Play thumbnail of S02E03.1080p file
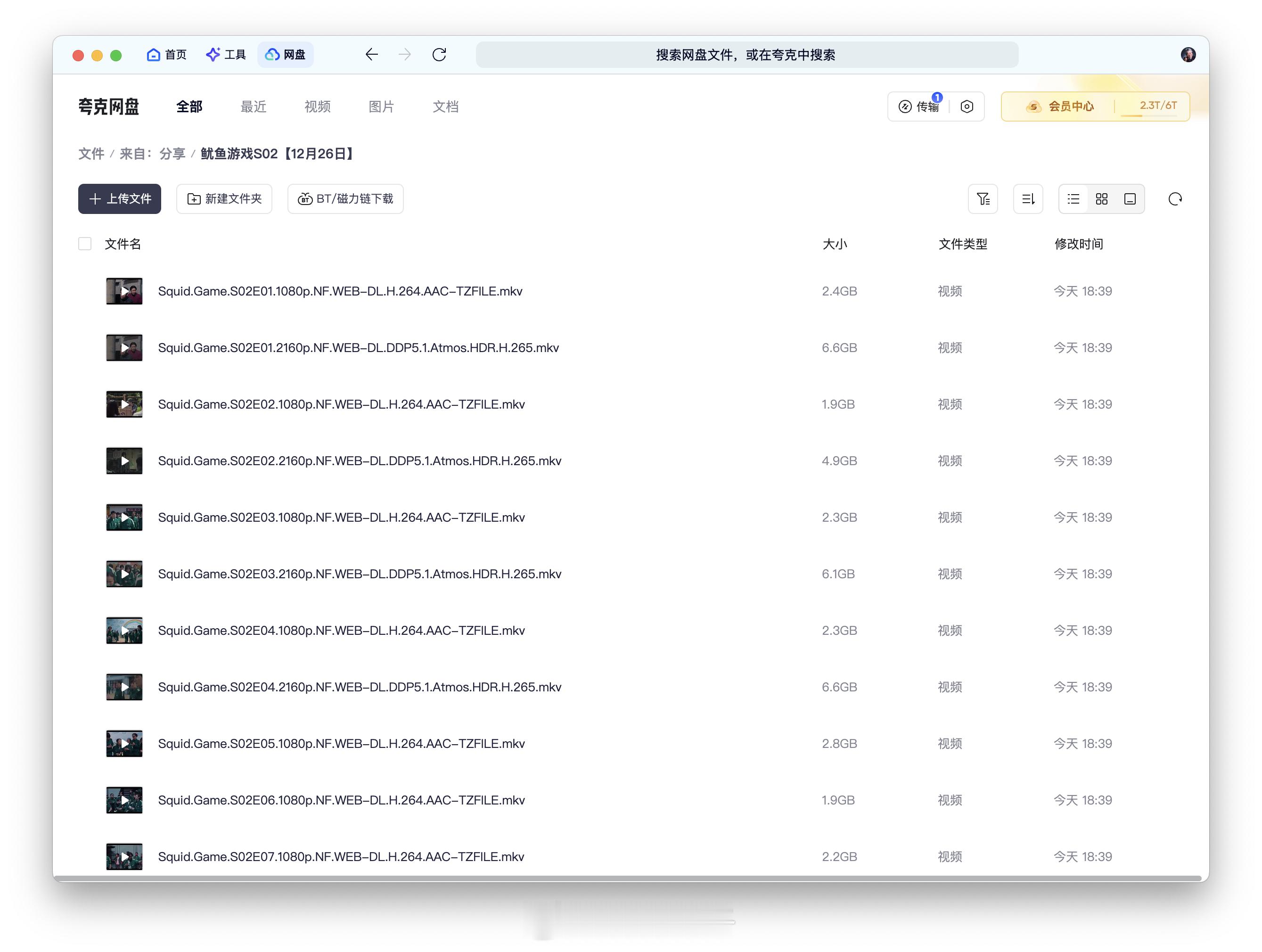The width and height of the screenshot is (1262, 952). (x=124, y=517)
